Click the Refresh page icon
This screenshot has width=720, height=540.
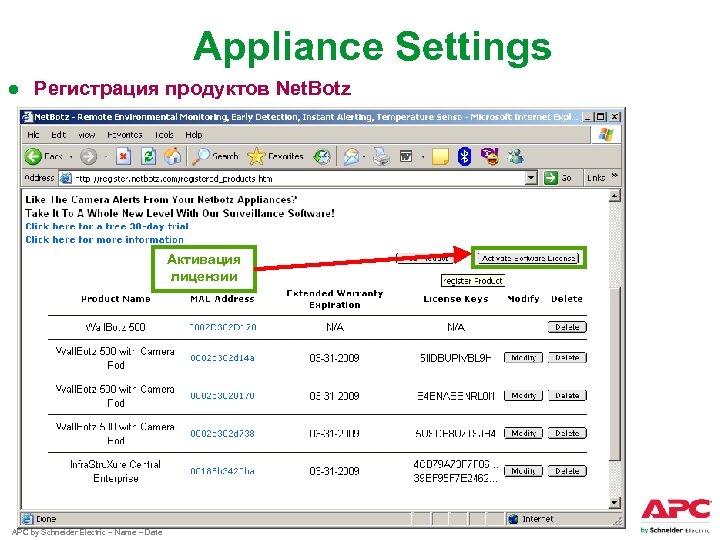148,157
